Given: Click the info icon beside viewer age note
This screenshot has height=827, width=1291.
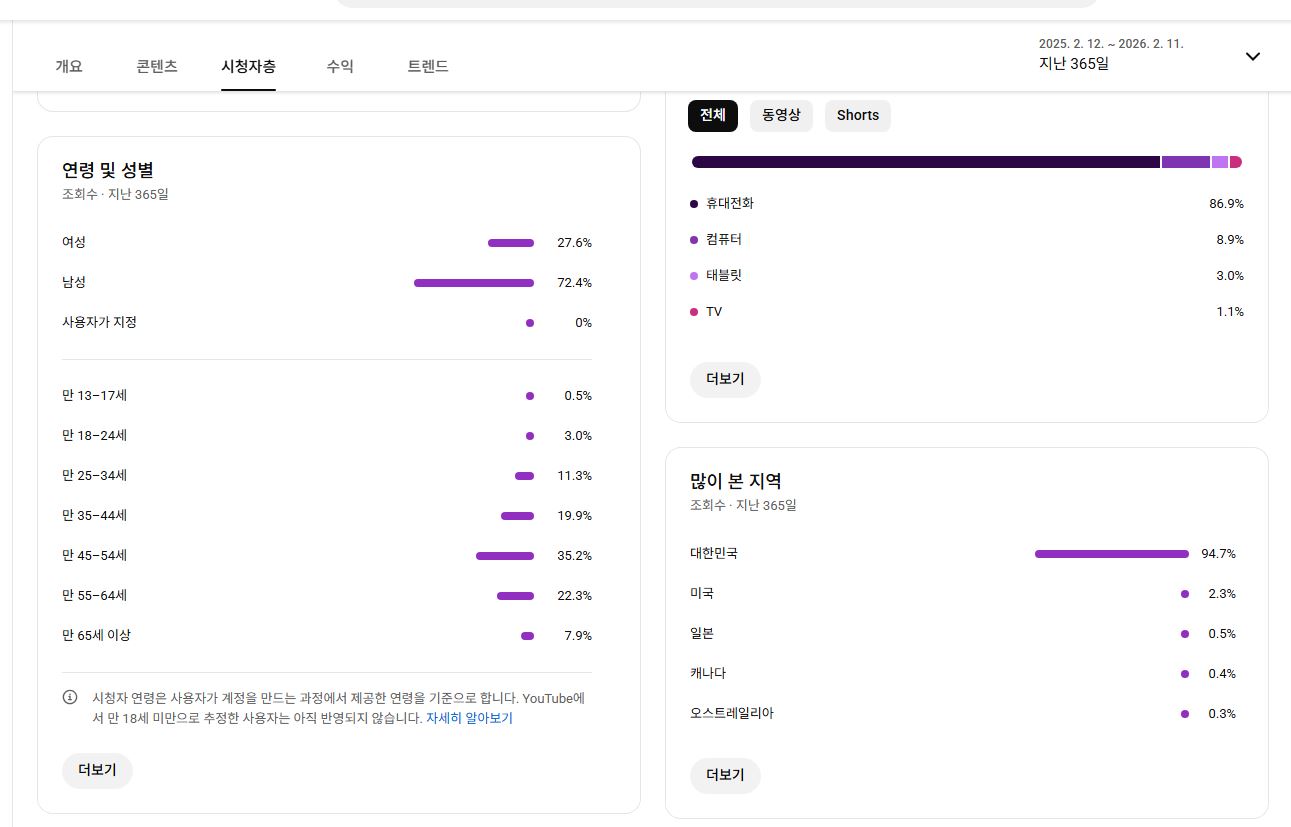Looking at the screenshot, I should tap(70, 698).
